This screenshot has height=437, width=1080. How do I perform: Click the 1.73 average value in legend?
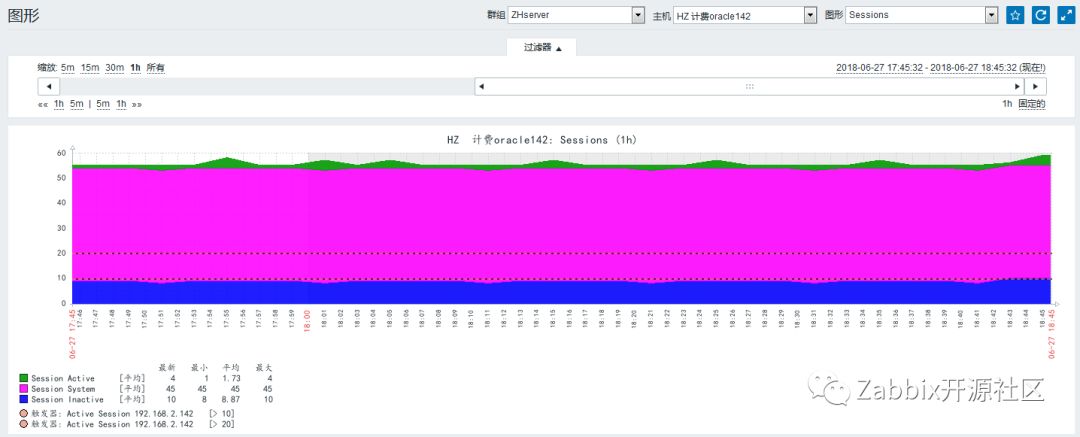(231, 378)
